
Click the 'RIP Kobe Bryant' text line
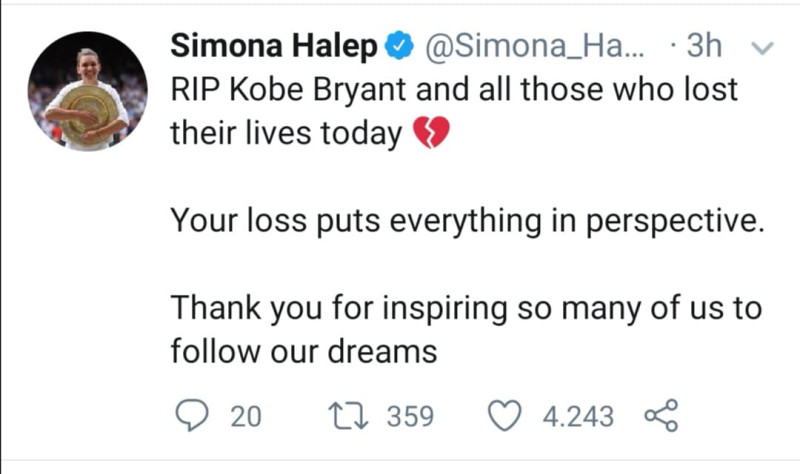click(454, 89)
